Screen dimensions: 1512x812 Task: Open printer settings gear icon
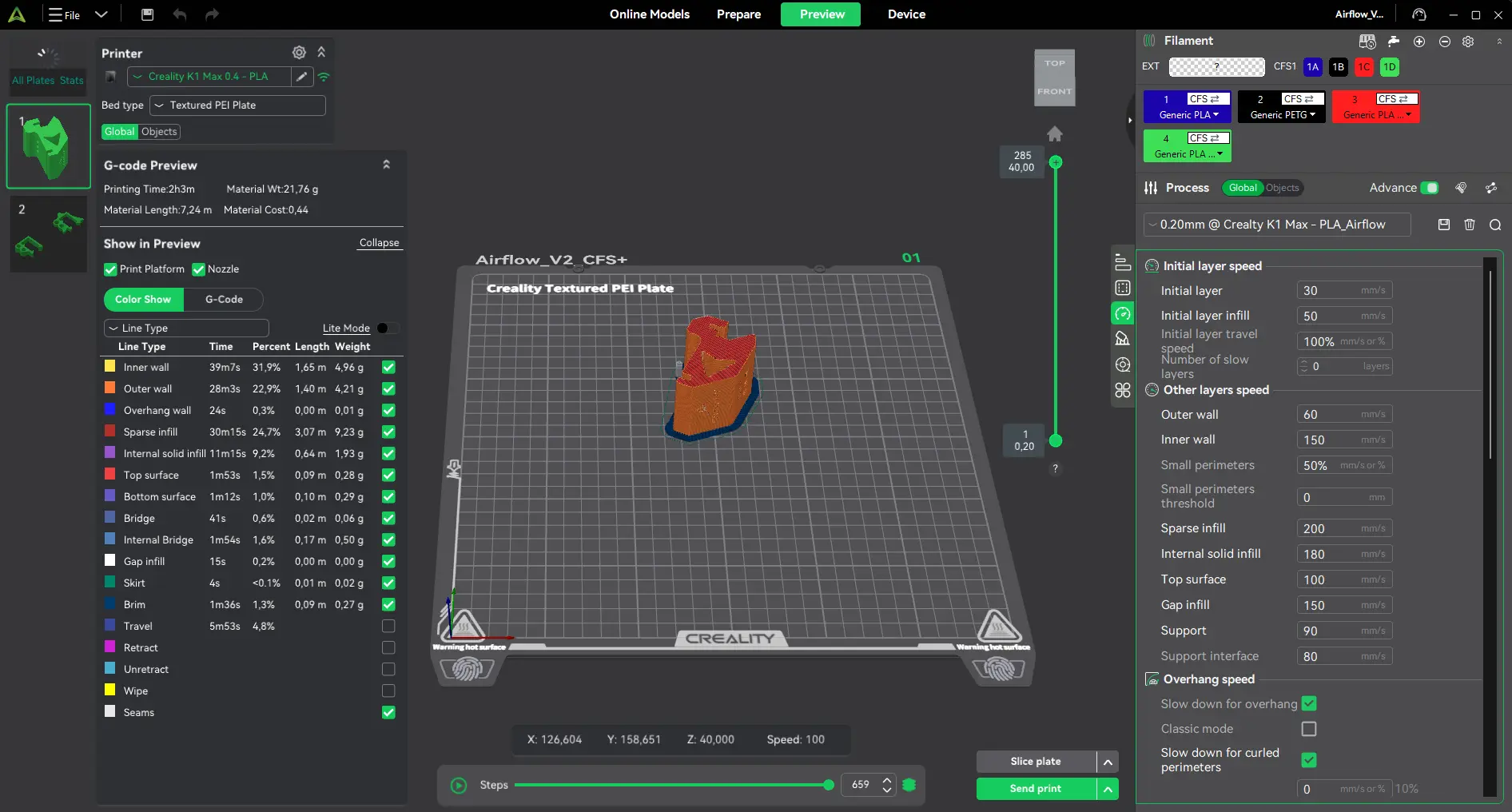coord(299,52)
